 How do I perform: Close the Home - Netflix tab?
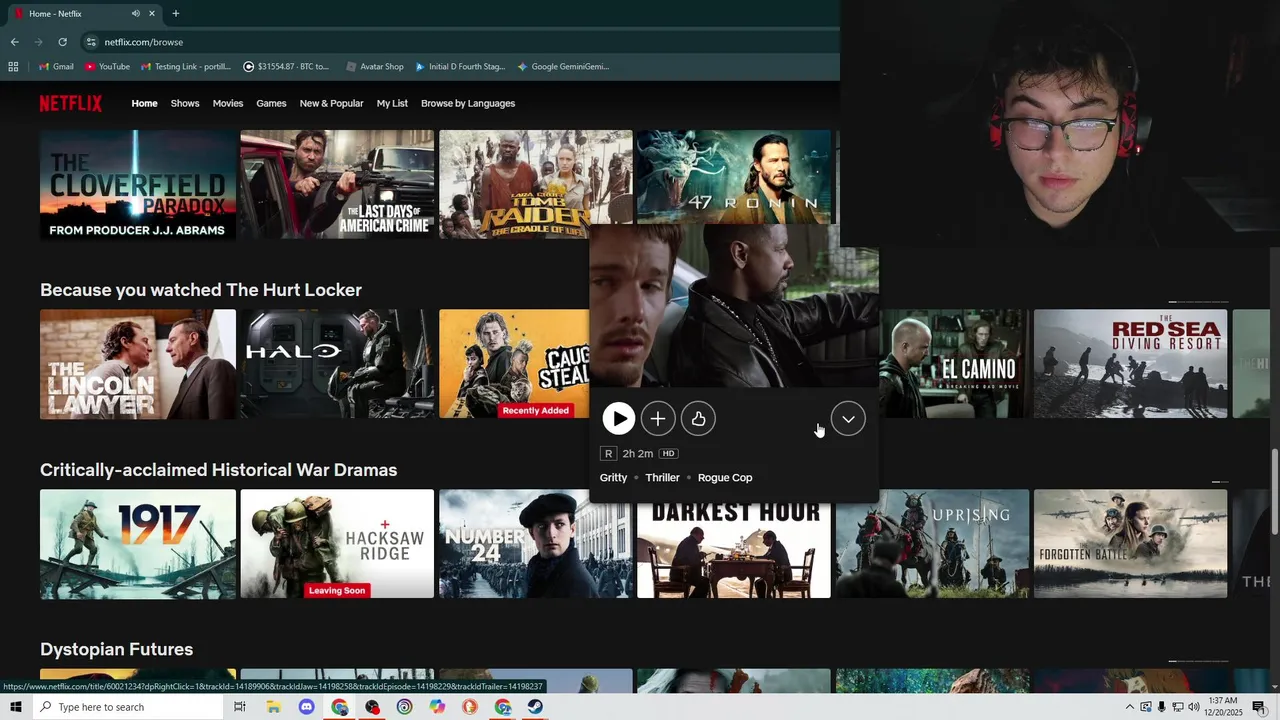point(152,13)
